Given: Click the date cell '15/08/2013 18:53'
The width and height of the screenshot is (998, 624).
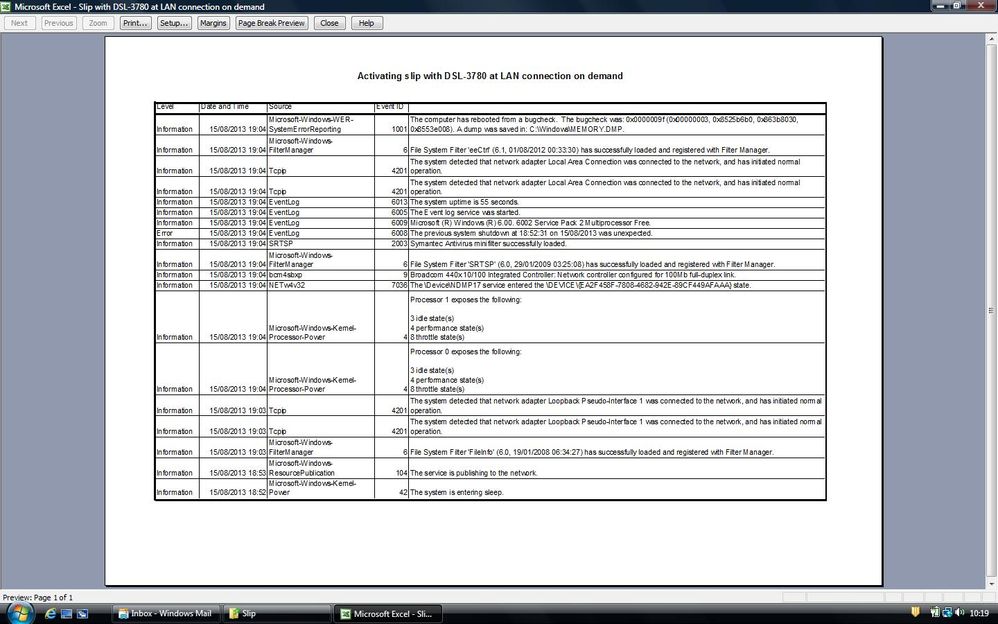Looking at the screenshot, I should pos(233,468).
